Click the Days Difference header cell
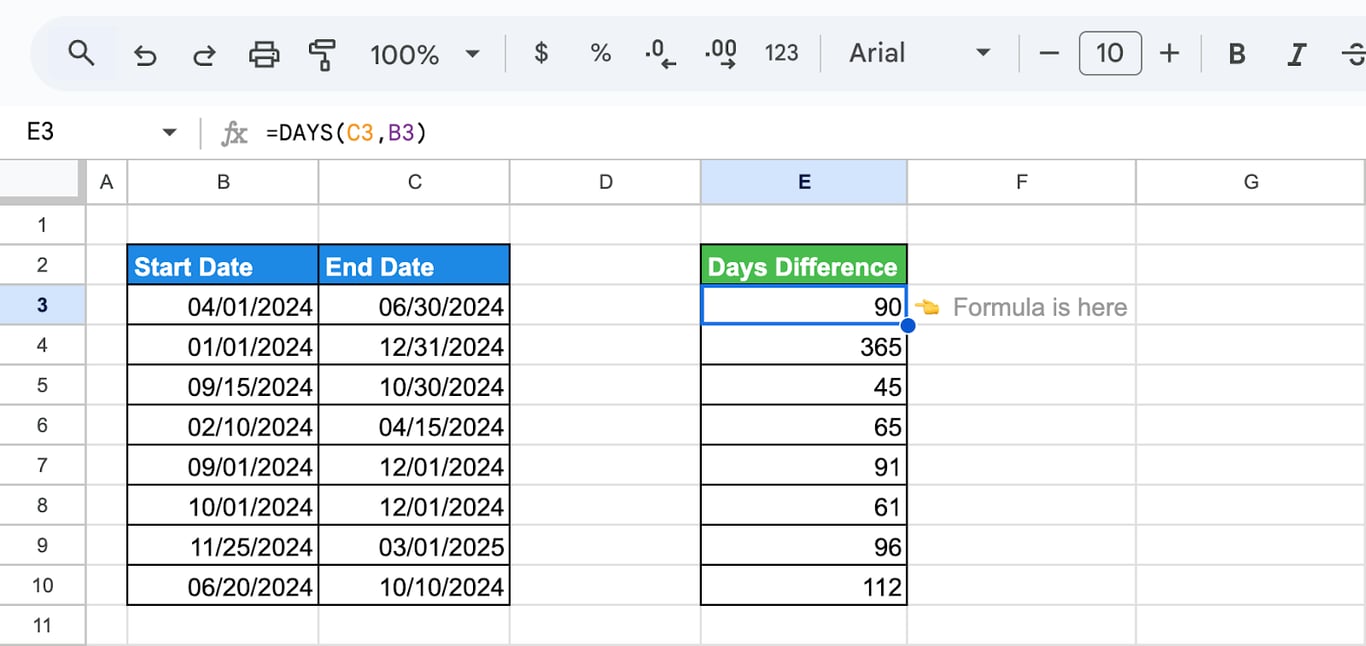The width and height of the screenshot is (1366, 646). pos(804,266)
